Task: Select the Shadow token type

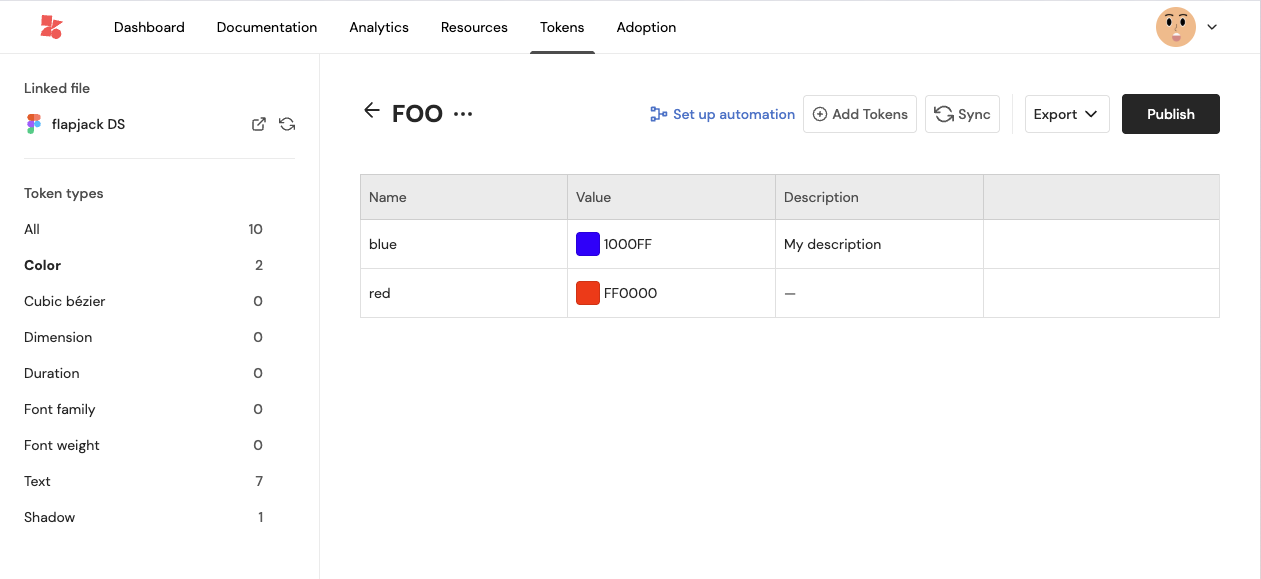Action: [x=50, y=517]
